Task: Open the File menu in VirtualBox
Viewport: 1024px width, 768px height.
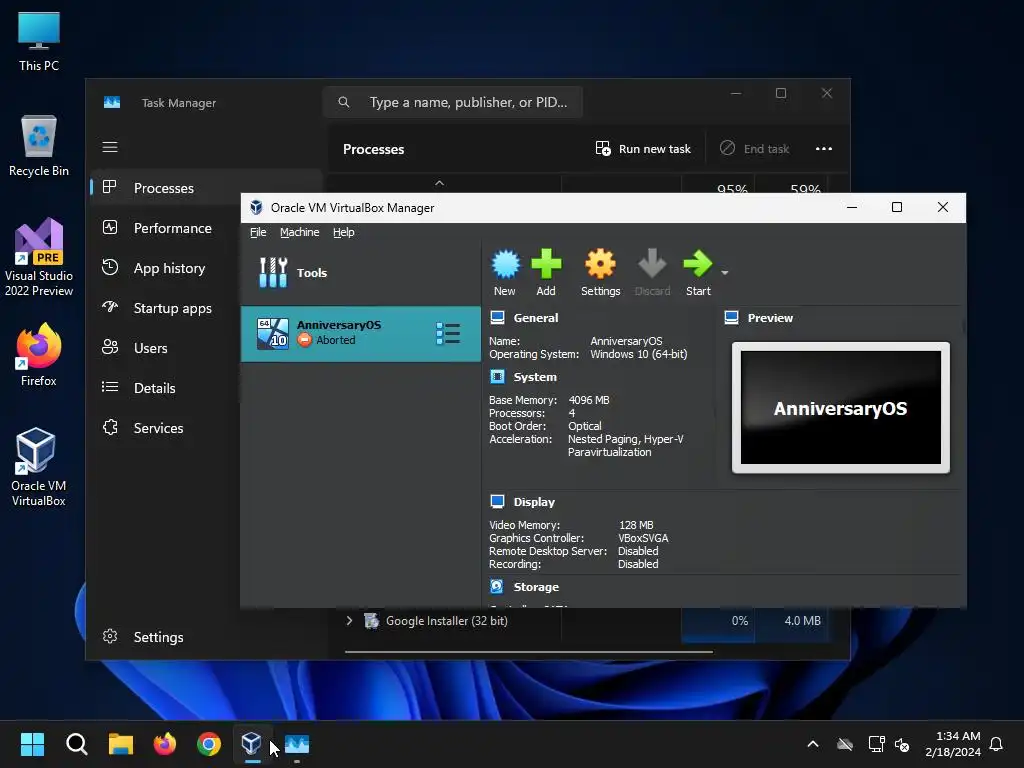Action: 258,232
